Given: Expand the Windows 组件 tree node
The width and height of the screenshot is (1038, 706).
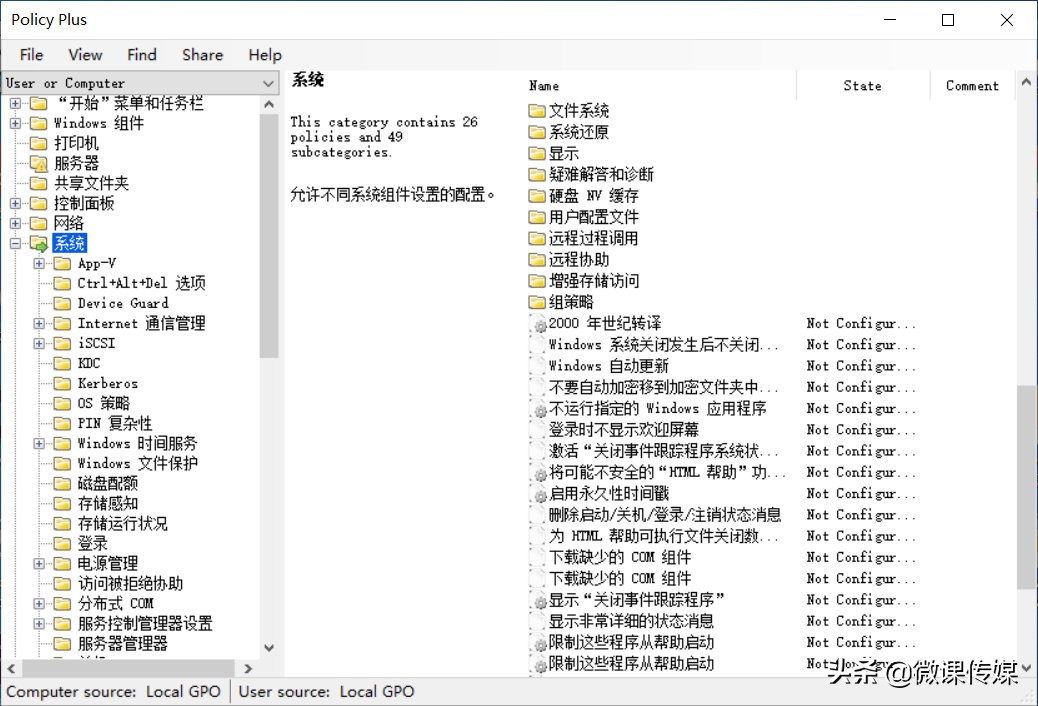Looking at the screenshot, I should click(14, 122).
